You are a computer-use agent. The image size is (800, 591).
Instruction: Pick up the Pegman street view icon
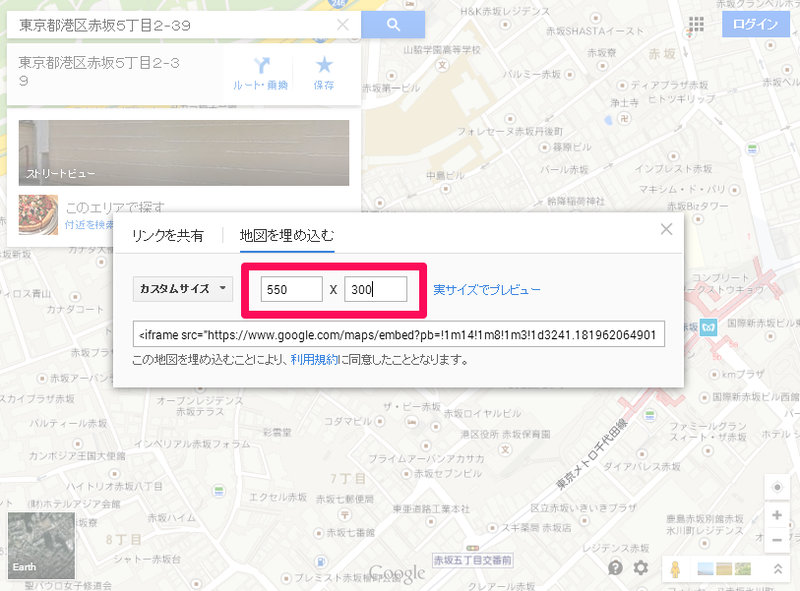(x=675, y=569)
